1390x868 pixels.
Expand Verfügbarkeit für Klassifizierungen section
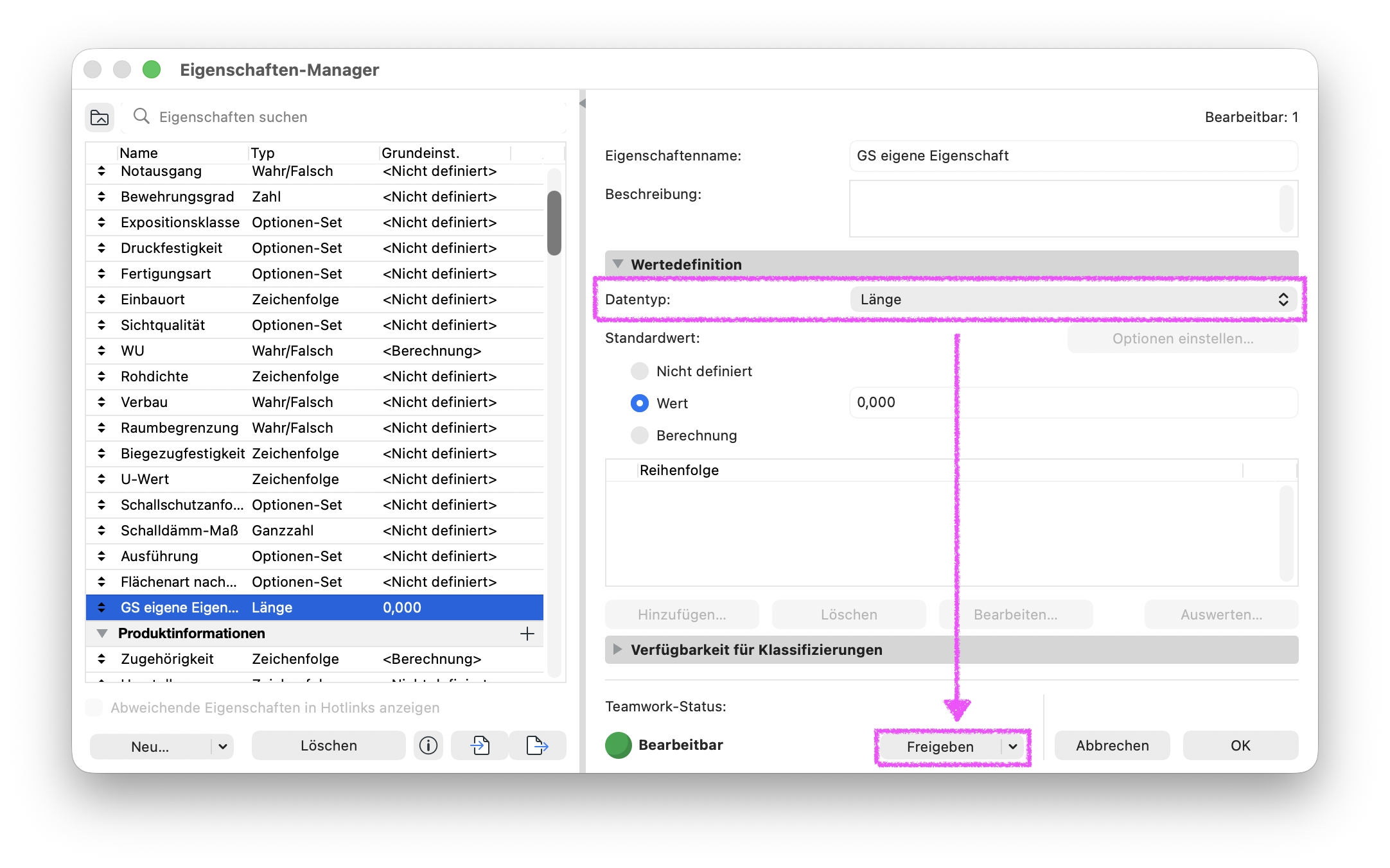point(618,649)
